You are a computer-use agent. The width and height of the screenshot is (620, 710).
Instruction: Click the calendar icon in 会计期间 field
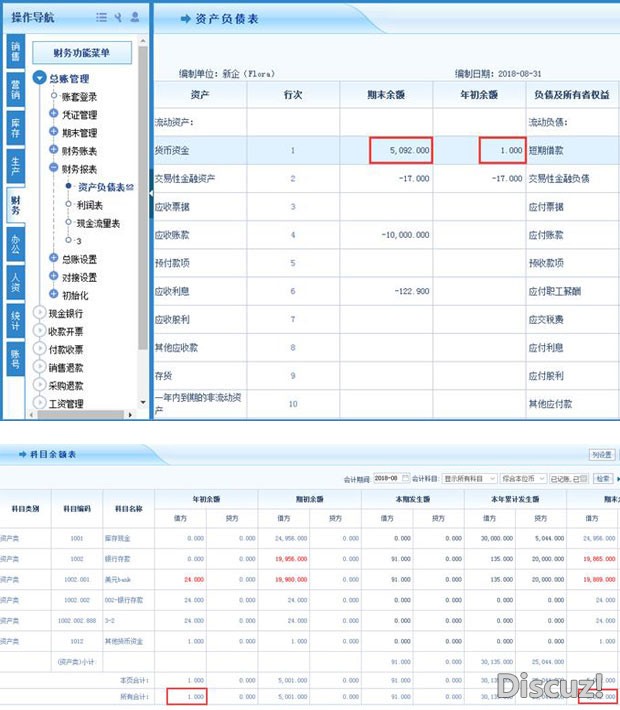pos(405,478)
